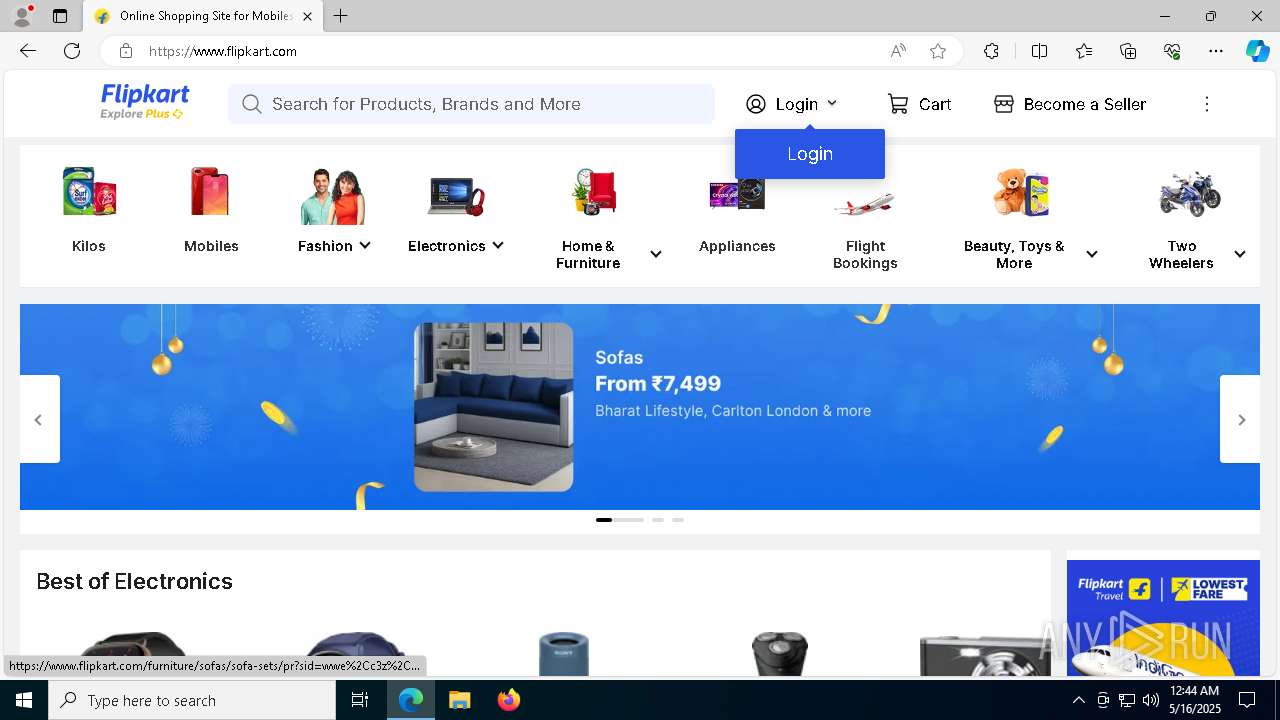Open the Sofas From ₹7,499 banner
The width and height of the screenshot is (1280, 720).
[x=640, y=407]
